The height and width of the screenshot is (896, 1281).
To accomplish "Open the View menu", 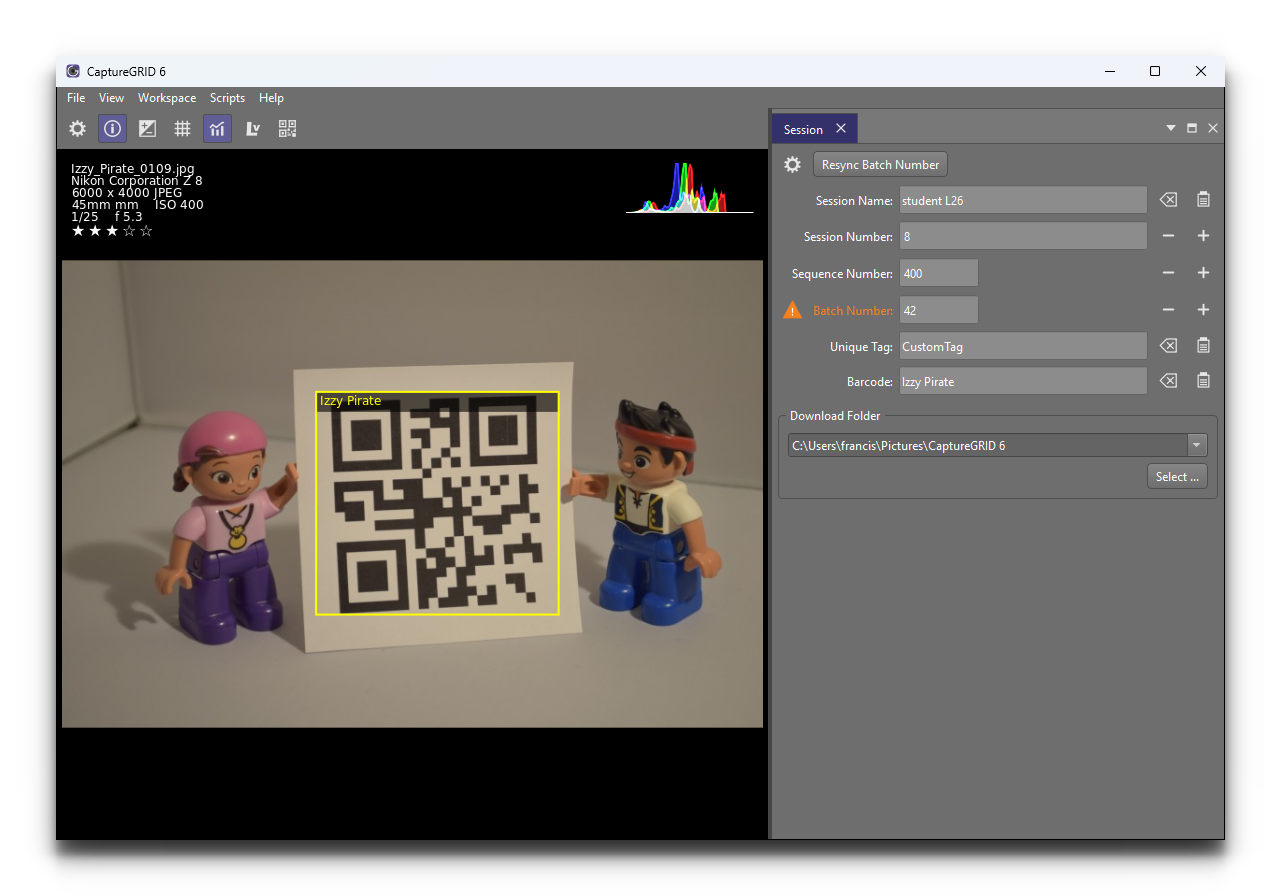I will (x=111, y=98).
